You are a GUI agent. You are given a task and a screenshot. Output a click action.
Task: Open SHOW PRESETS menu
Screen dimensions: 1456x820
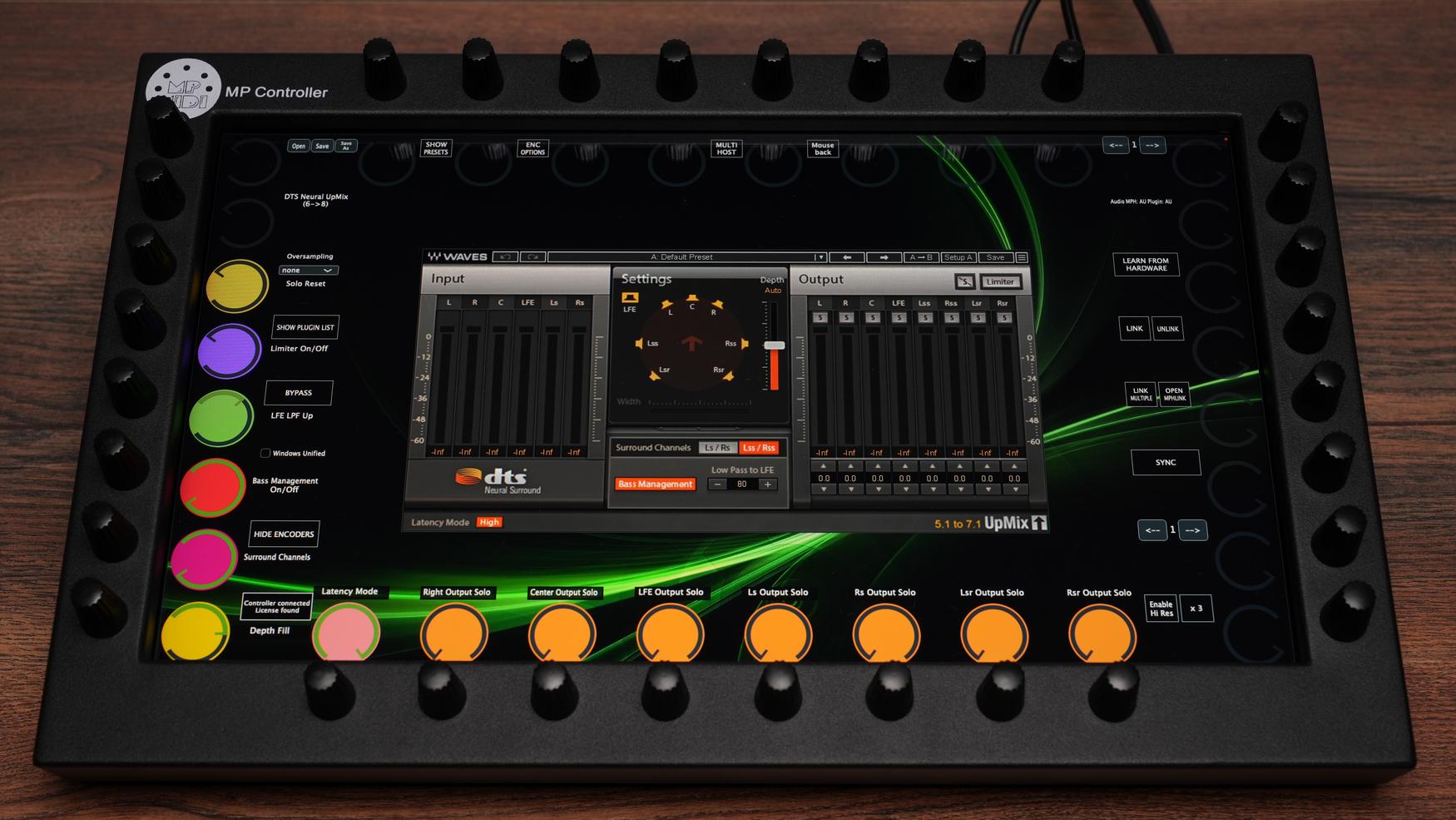436,148
